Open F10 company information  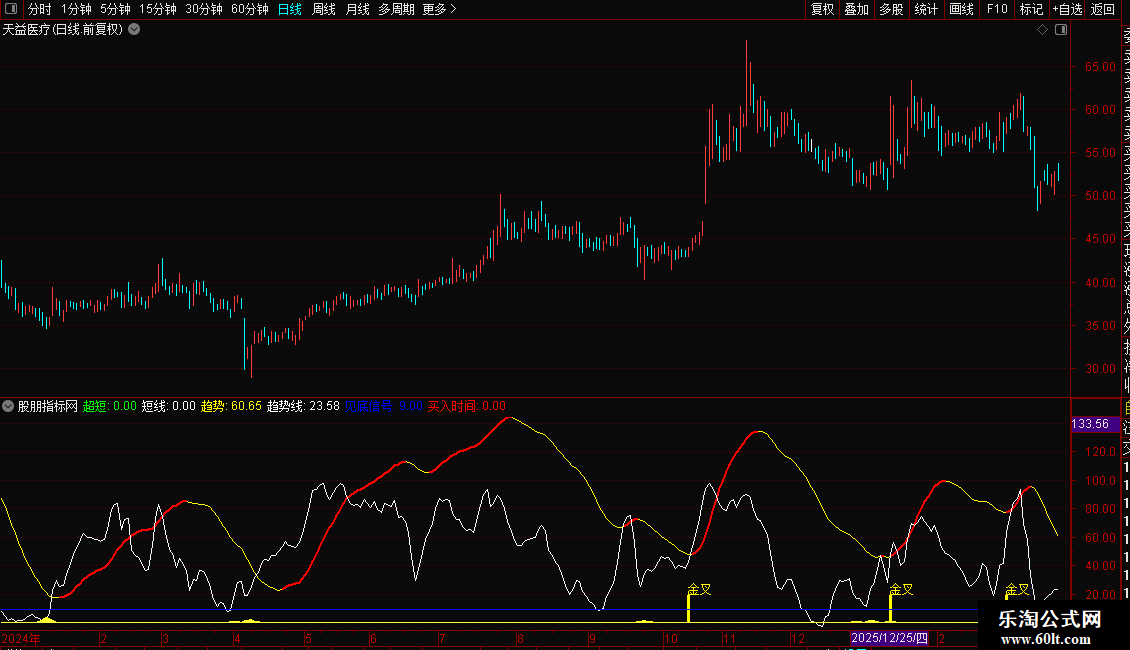[x=997, y=9]
